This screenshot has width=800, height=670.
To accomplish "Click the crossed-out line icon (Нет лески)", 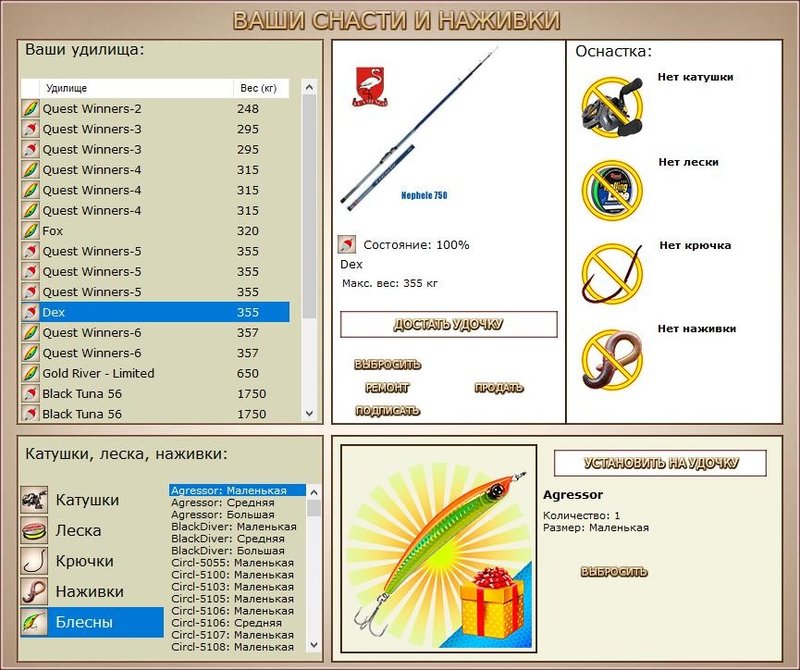I will click(612, 190).
